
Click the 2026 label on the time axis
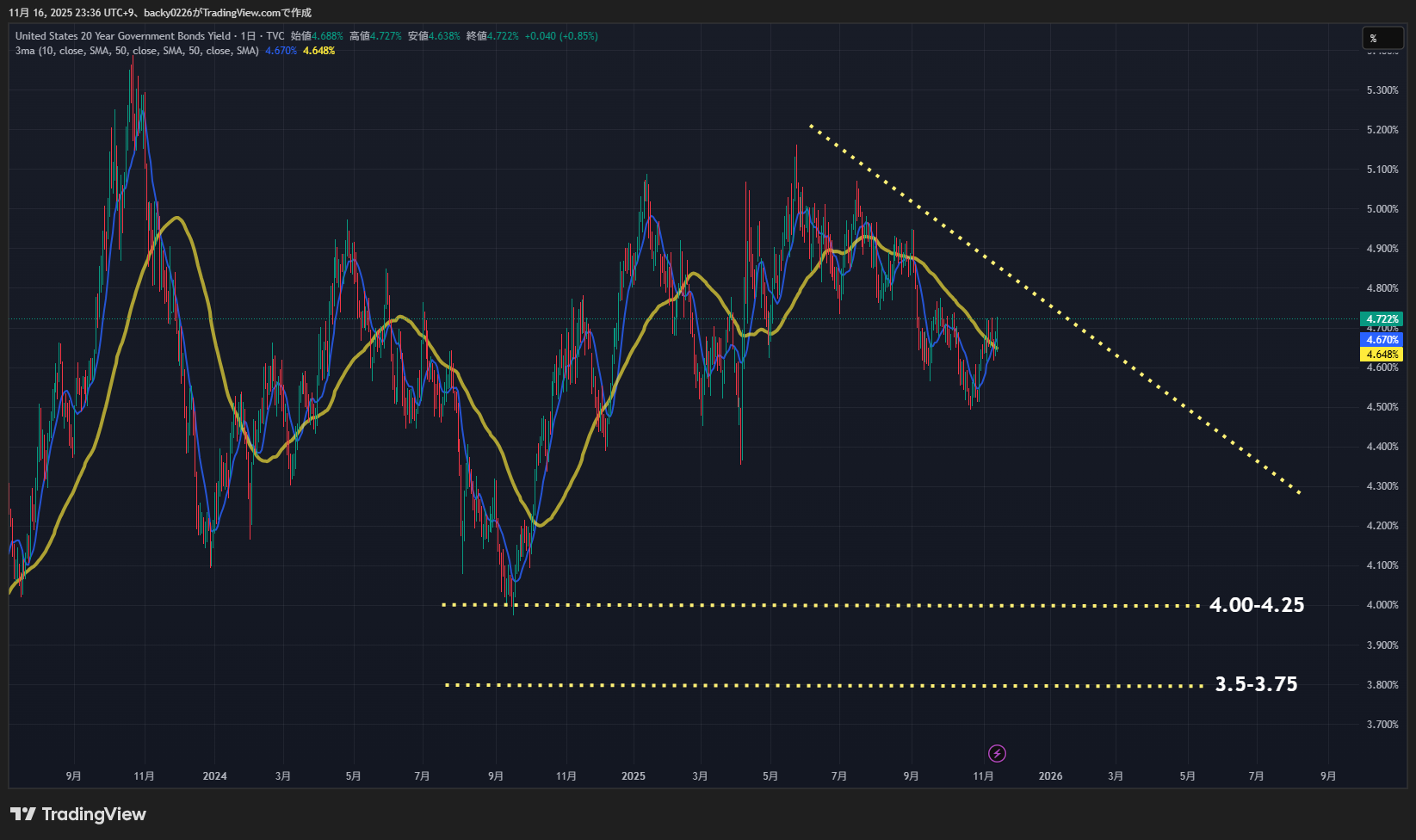[x=1050, y=776]
